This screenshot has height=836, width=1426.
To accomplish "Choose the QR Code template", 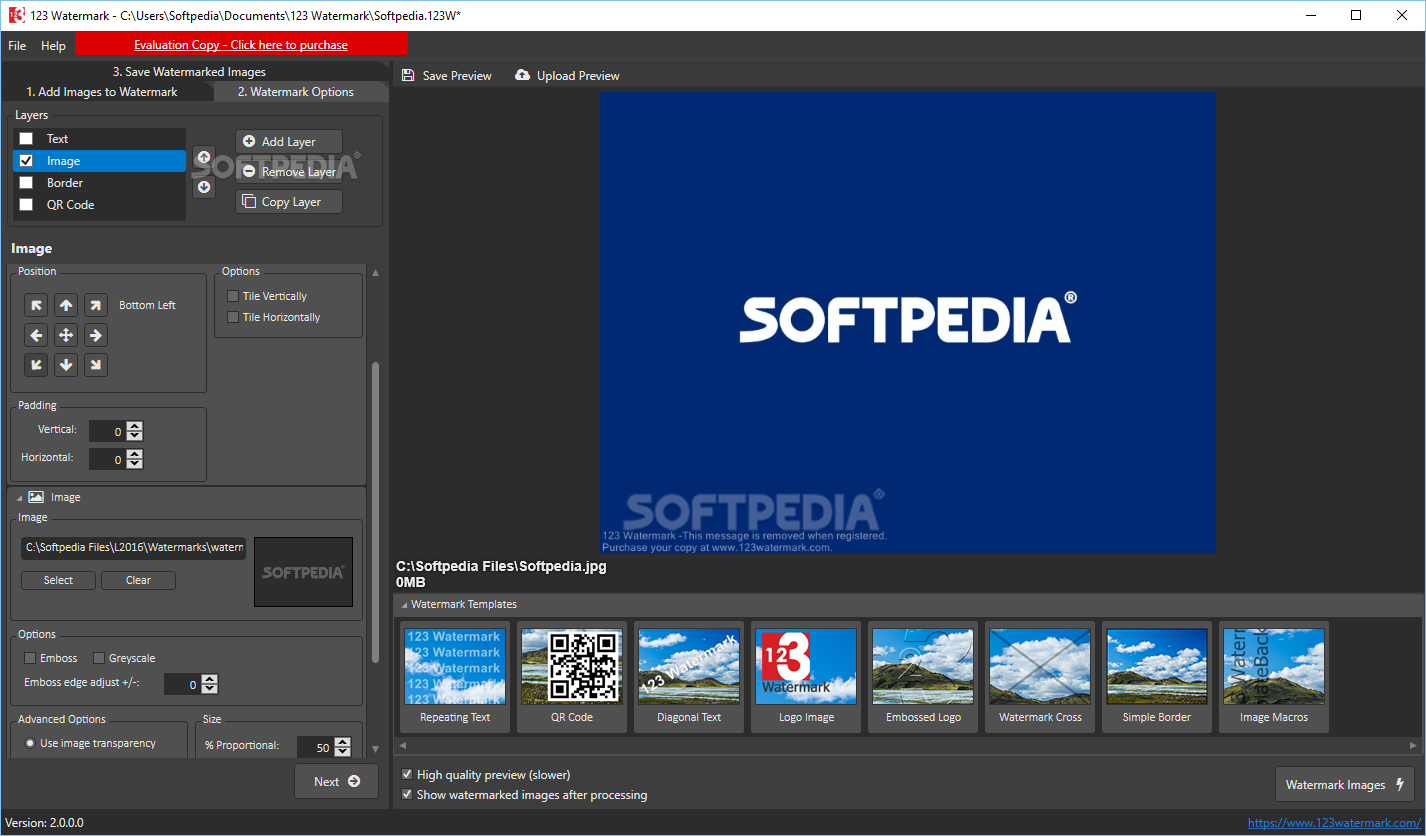I will click(x=572, y=677).
